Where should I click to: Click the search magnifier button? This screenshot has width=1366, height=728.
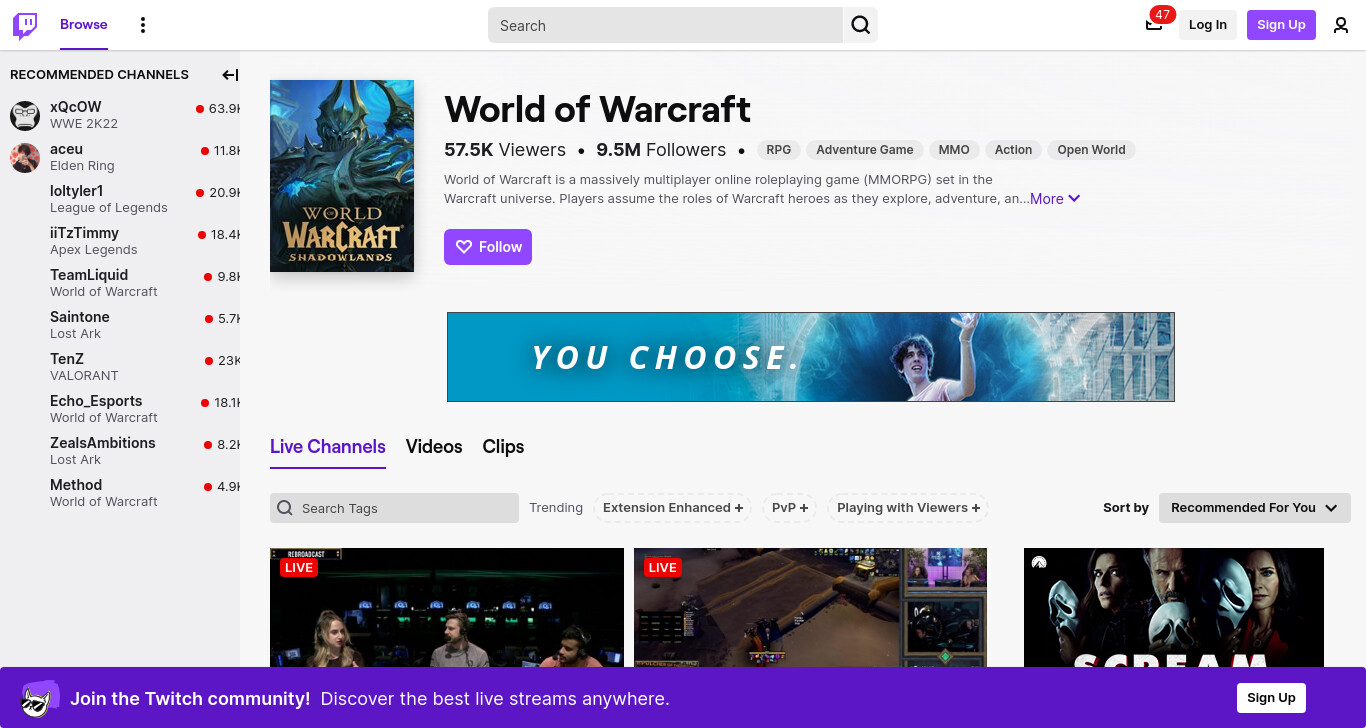[x=860, y=25]
